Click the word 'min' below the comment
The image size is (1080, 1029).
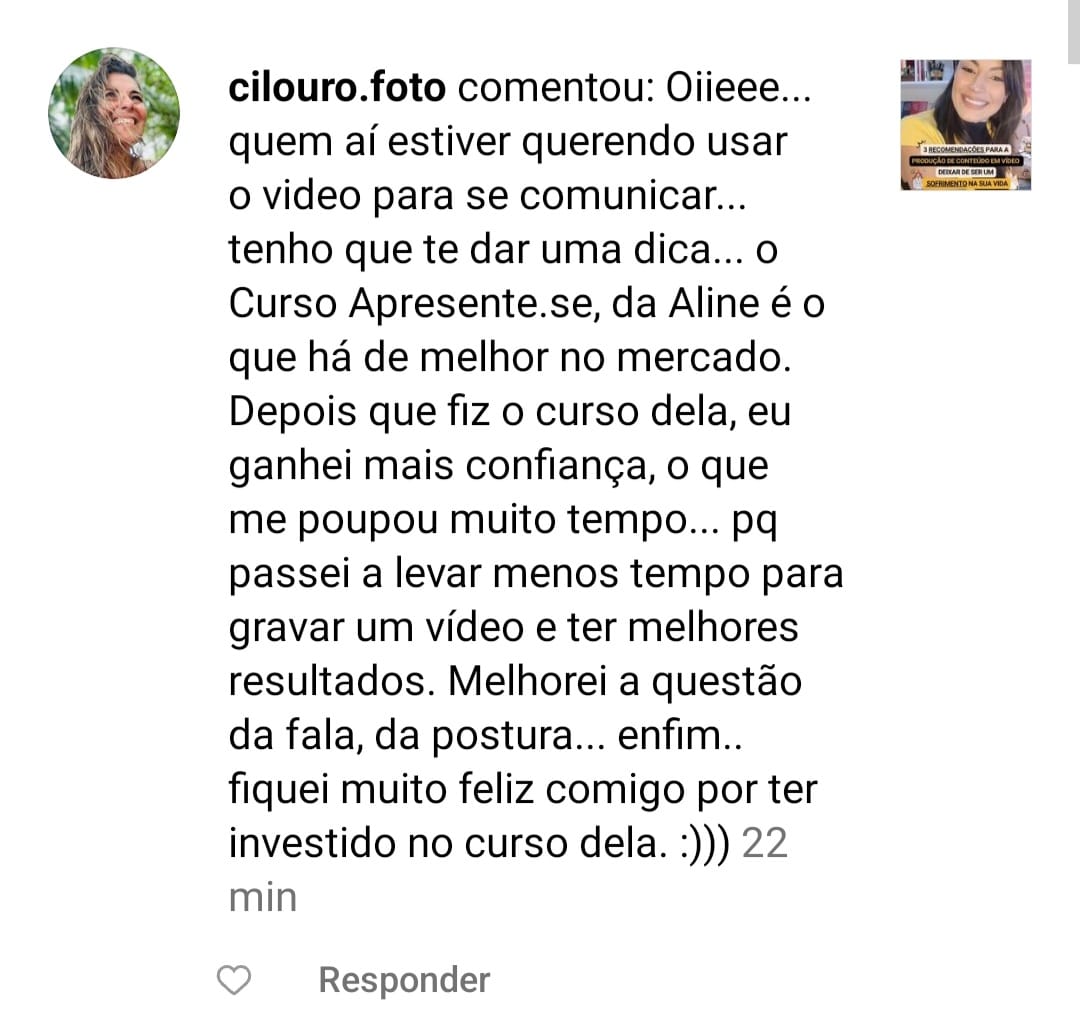point(263,898)
